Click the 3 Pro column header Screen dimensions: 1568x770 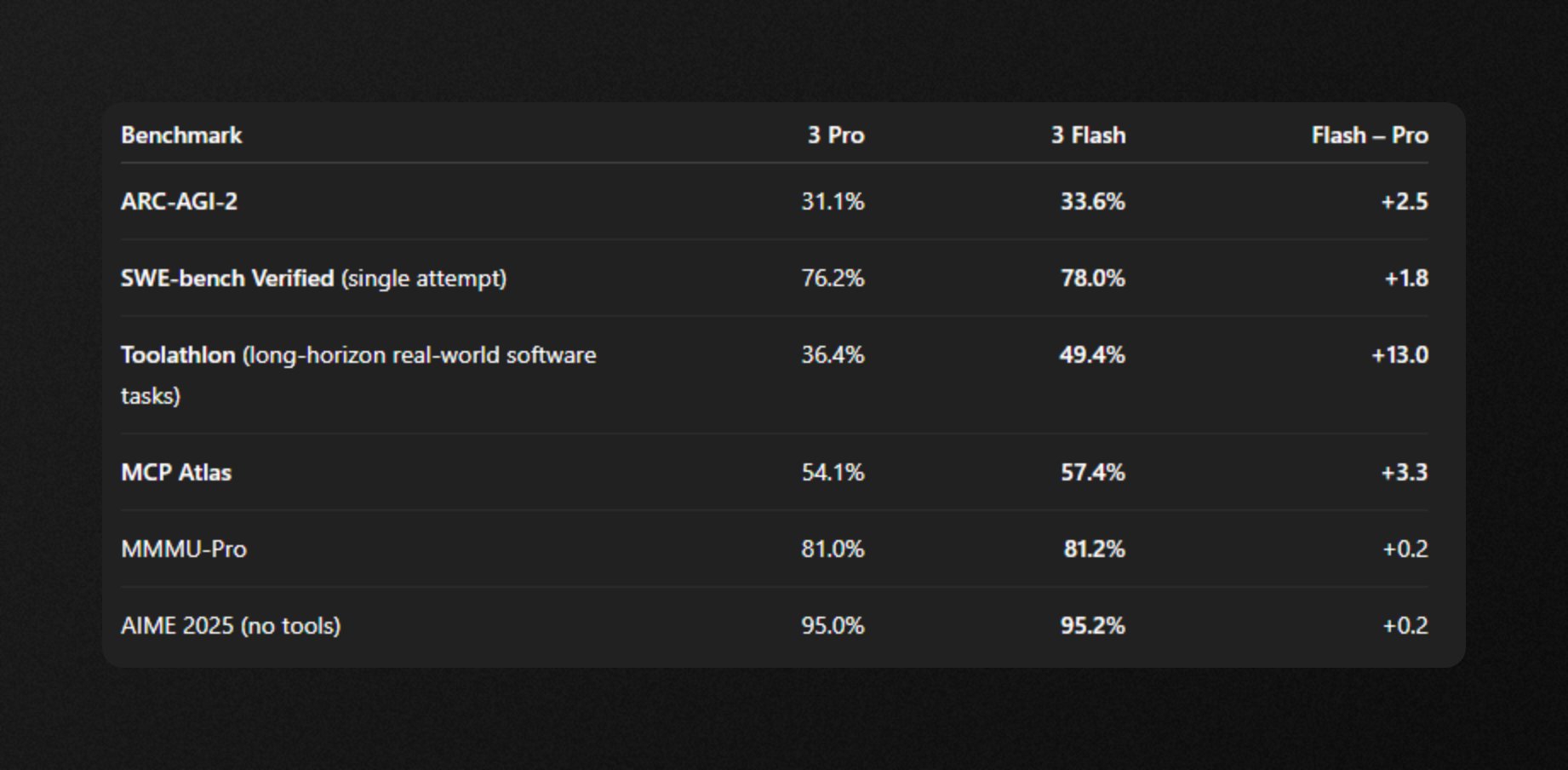point(835,135)
